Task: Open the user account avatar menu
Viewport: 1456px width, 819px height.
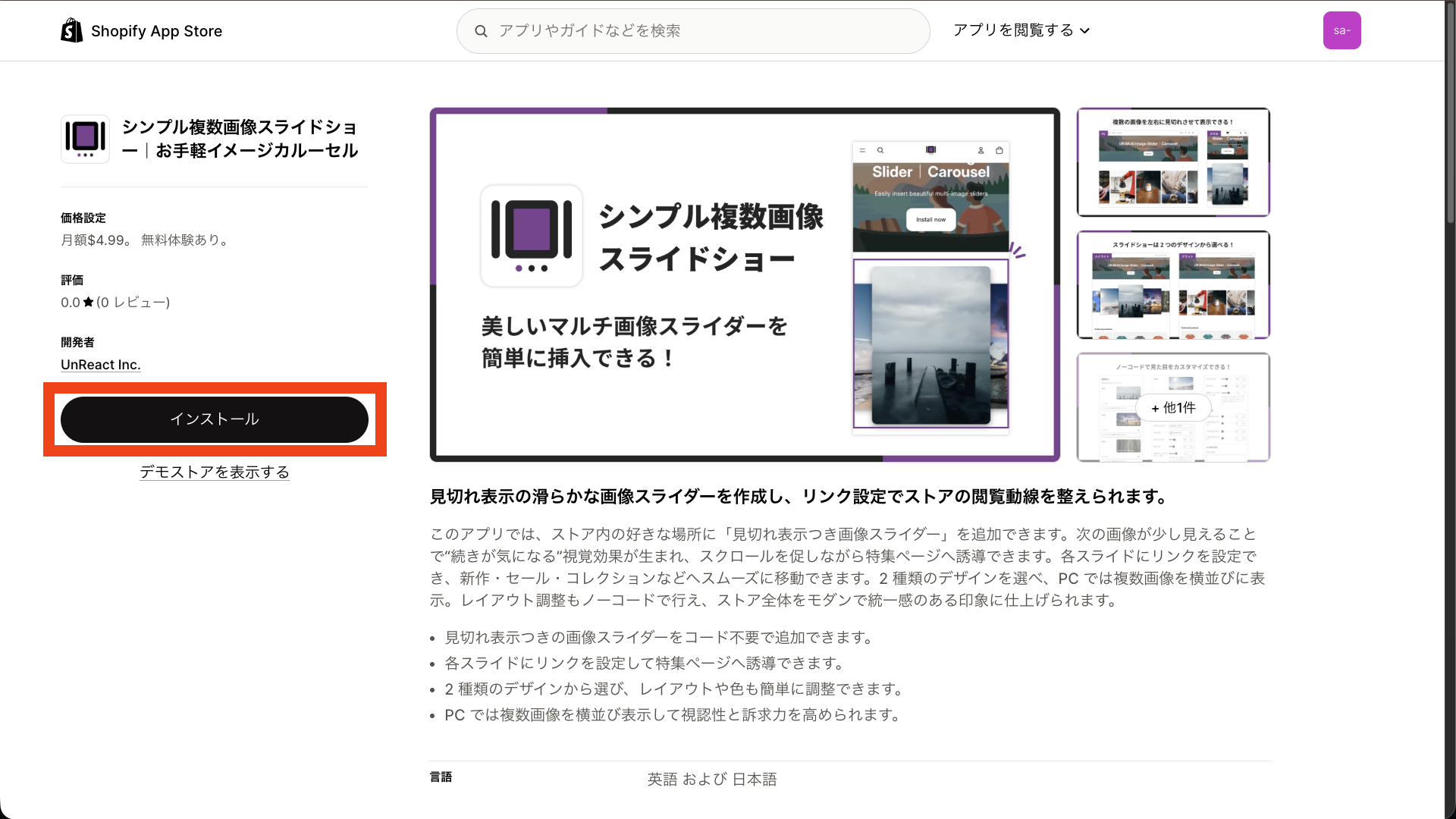Action: coord(1342,30)
